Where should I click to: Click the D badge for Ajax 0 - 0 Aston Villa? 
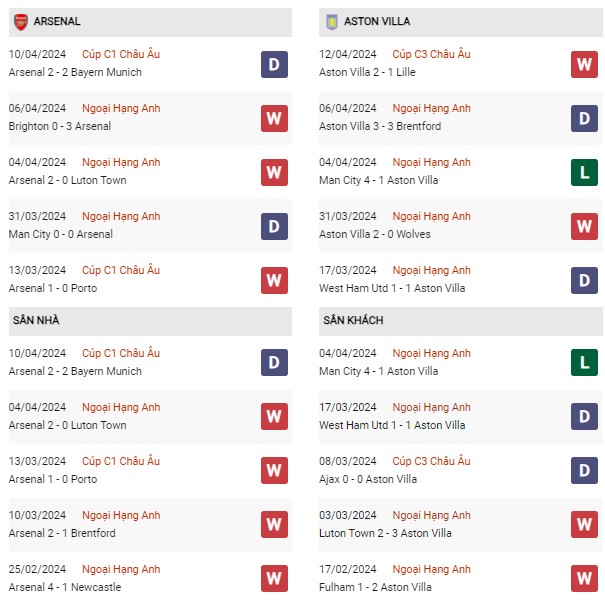[x=584, y=471]
